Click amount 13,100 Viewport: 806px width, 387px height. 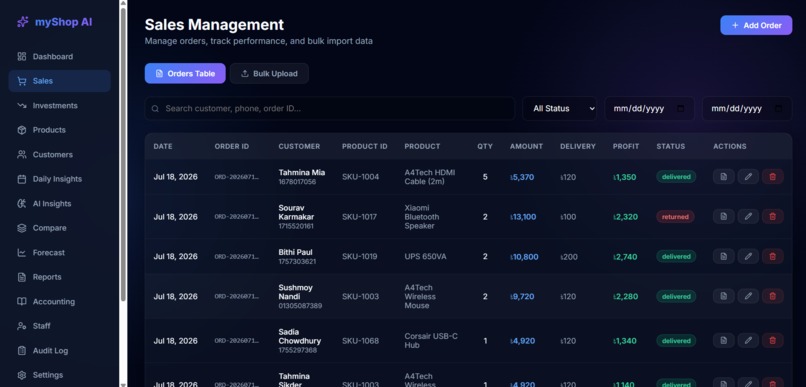click(523, 217)
